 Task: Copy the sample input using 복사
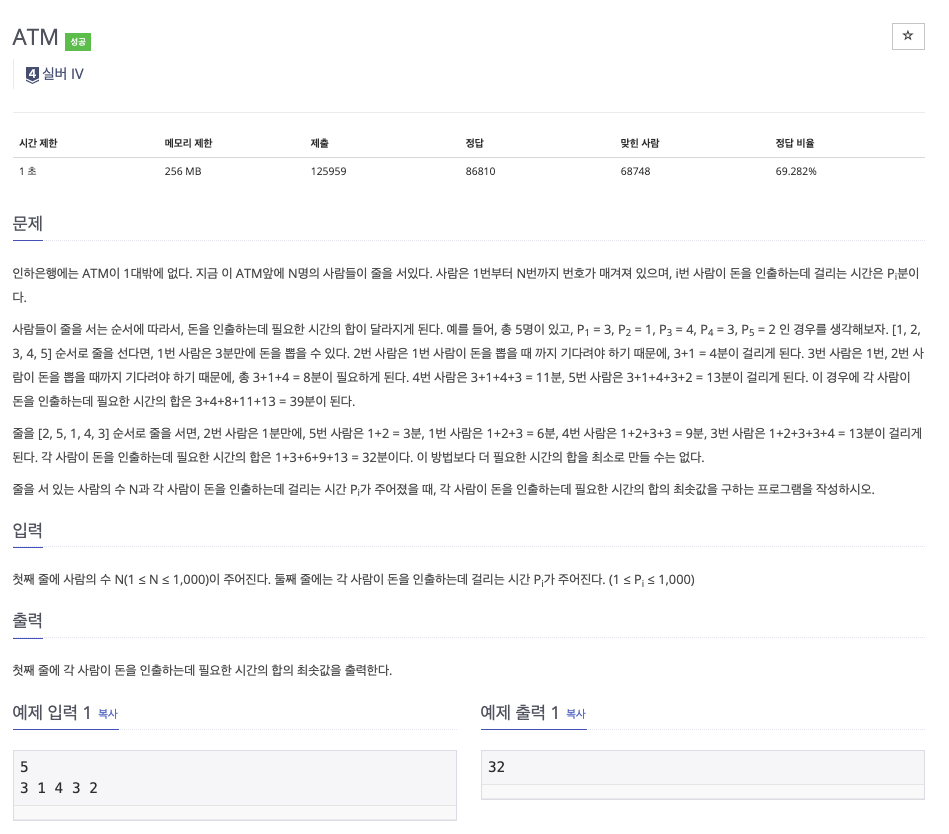(108, 714)
